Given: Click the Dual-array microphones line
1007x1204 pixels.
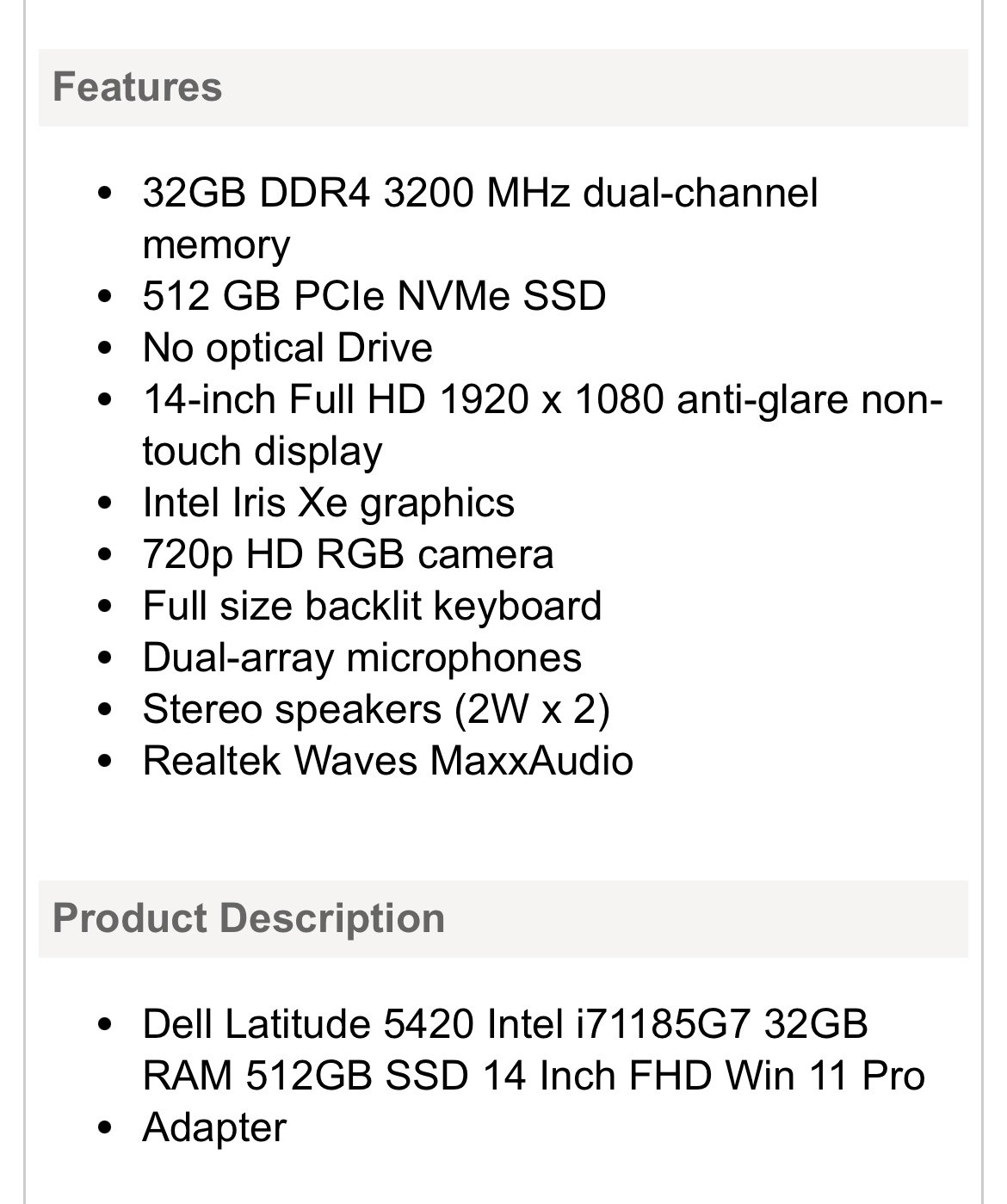Looking at the screenshot, I should tap(362, 658).
